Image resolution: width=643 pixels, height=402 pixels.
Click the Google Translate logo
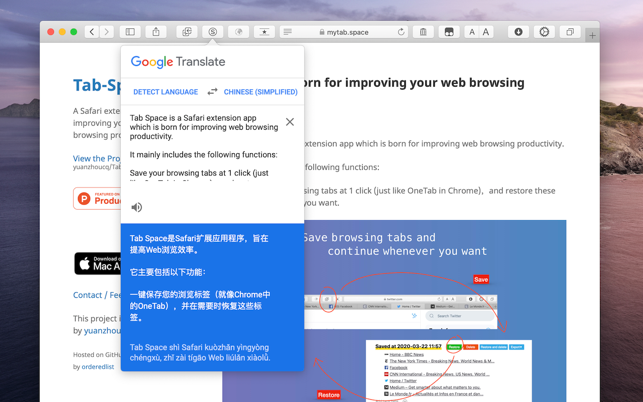(178, 62)
